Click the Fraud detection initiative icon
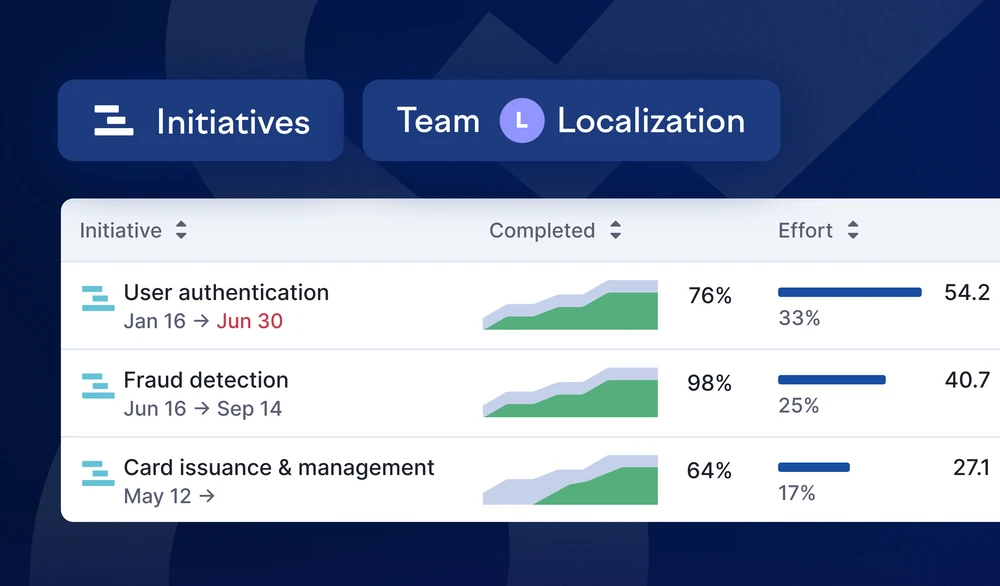Viewport: 1000px width, 586px height. pyautogui.click(x=98, y=386)
